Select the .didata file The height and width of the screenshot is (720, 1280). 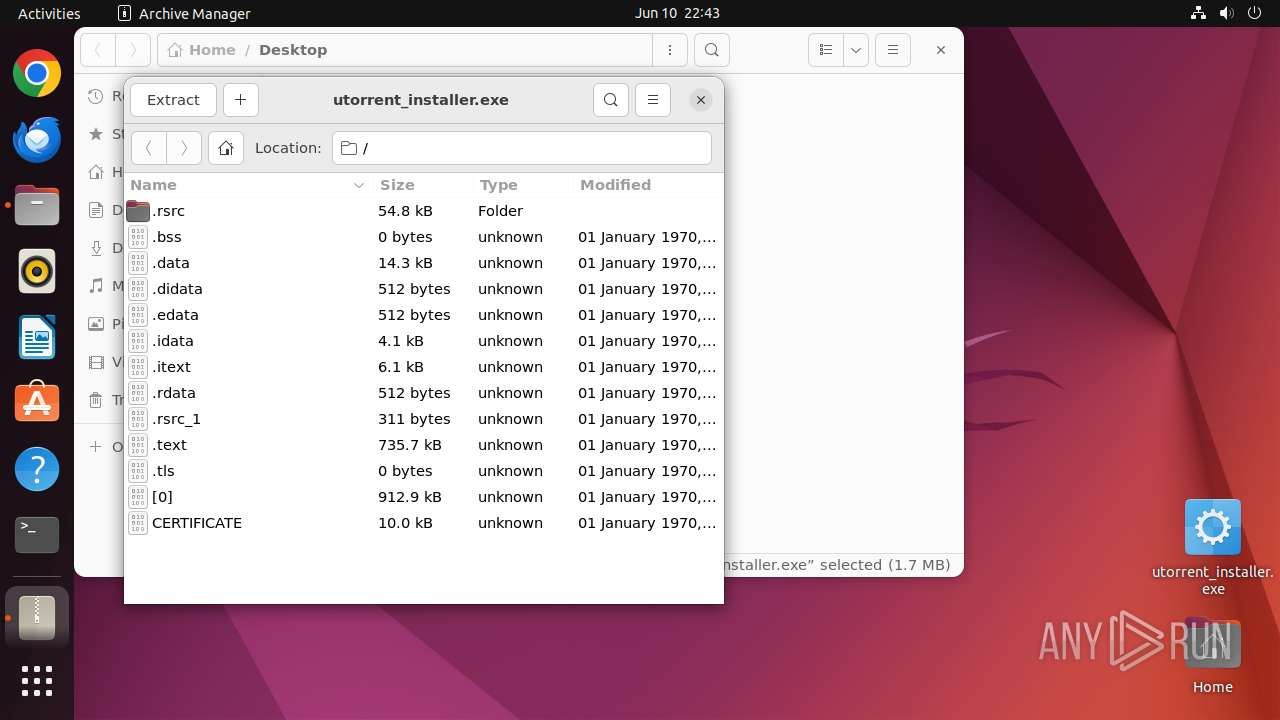click(x=423, y=289)
